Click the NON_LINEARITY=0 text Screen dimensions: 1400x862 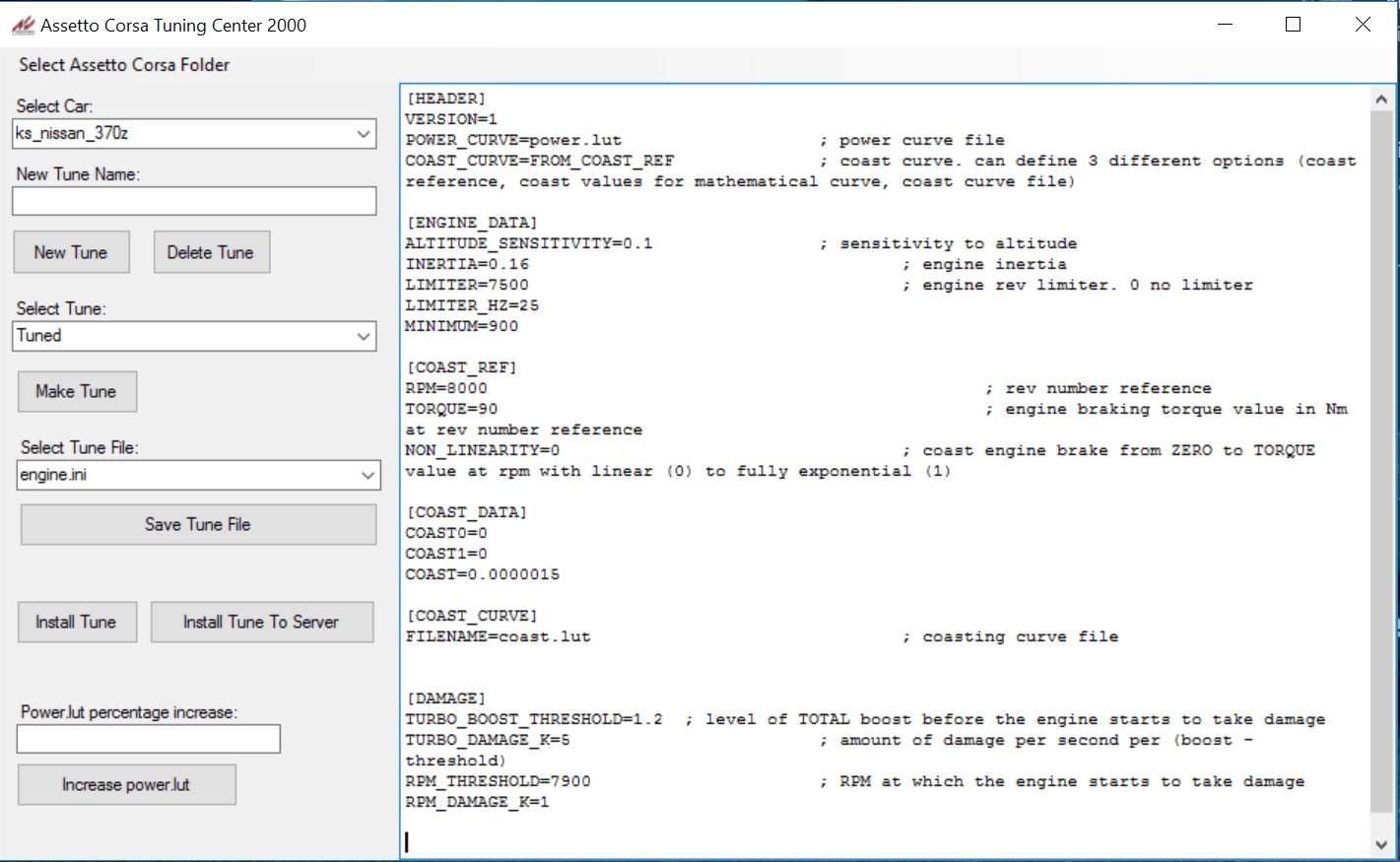483,450
